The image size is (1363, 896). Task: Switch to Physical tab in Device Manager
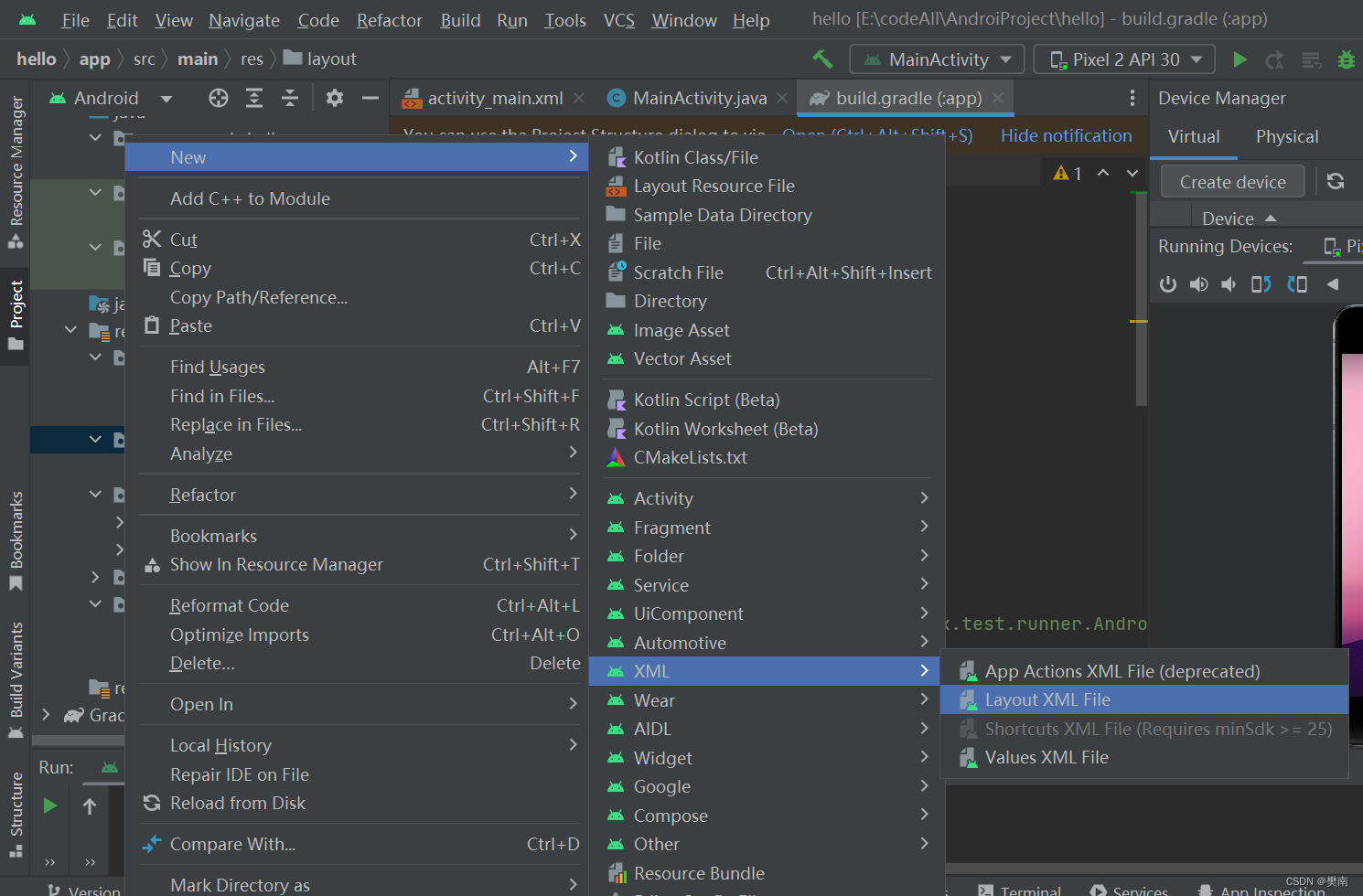1286,136
